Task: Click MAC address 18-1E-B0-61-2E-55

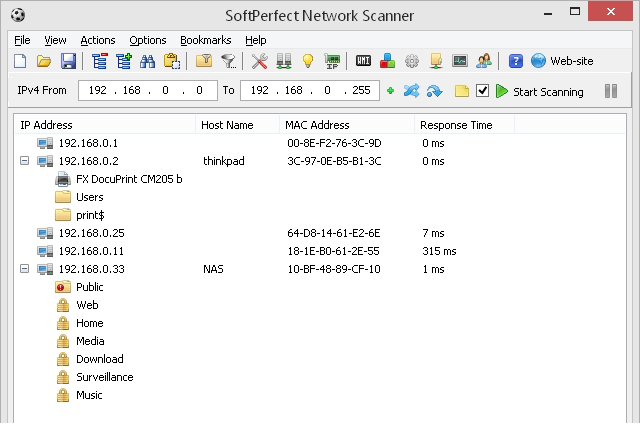Action: pyautogui.click(x=333, y=251)
